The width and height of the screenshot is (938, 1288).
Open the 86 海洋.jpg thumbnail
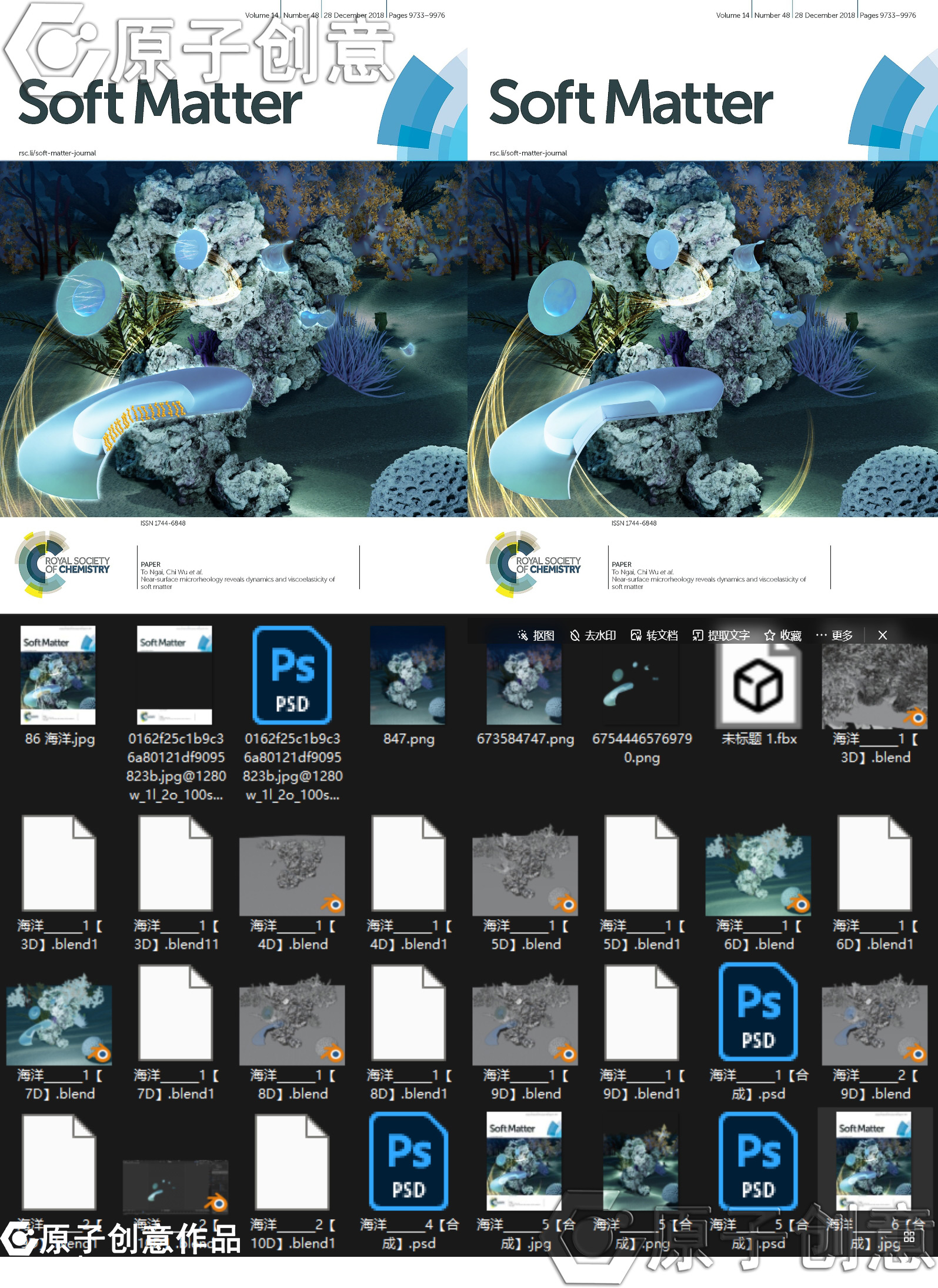pos(58,675)
